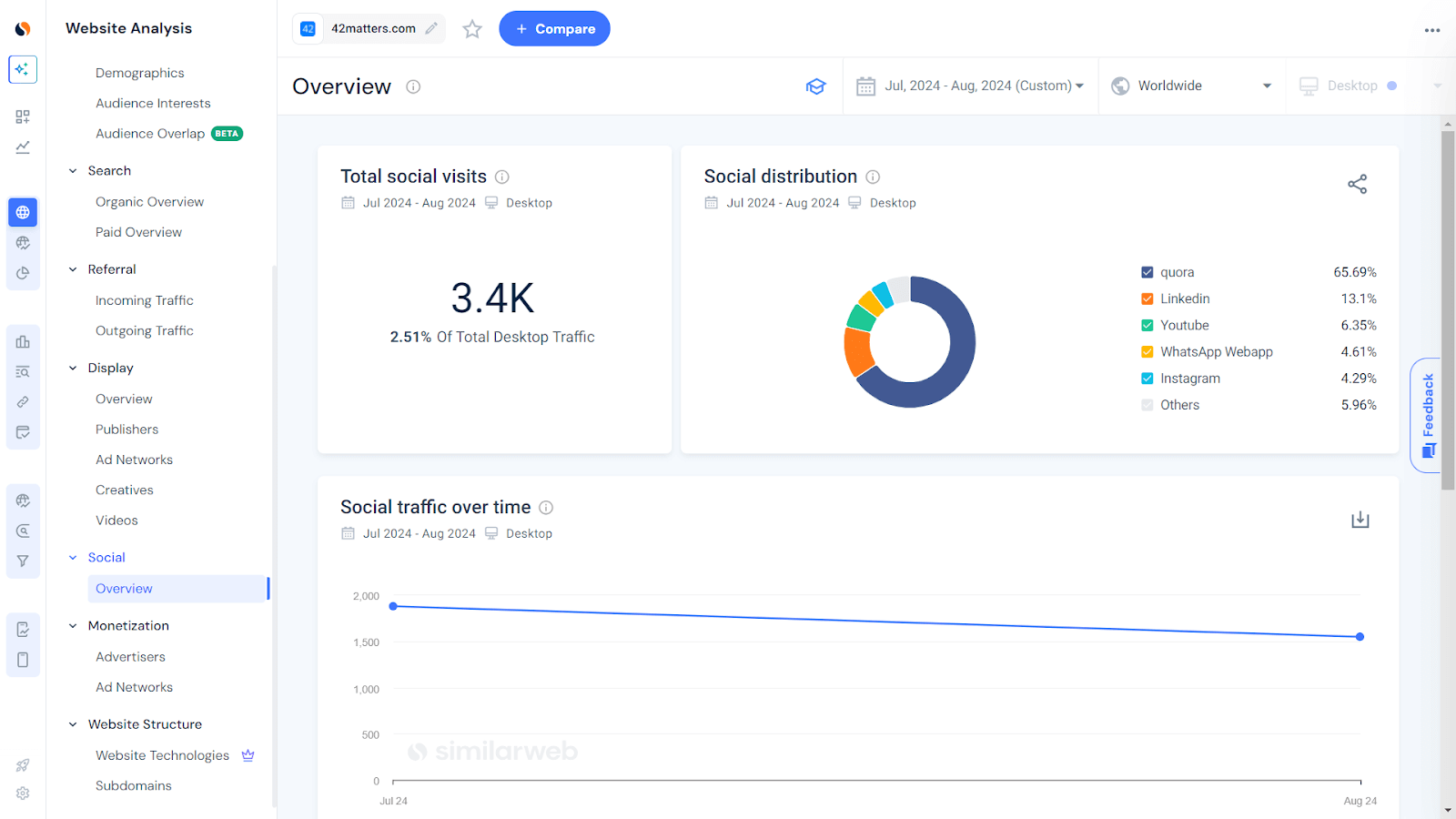Open Audience Interests in sidebar
This screenshot has width=1456, height=819.
pyautogui.click(x=153, y=103)
